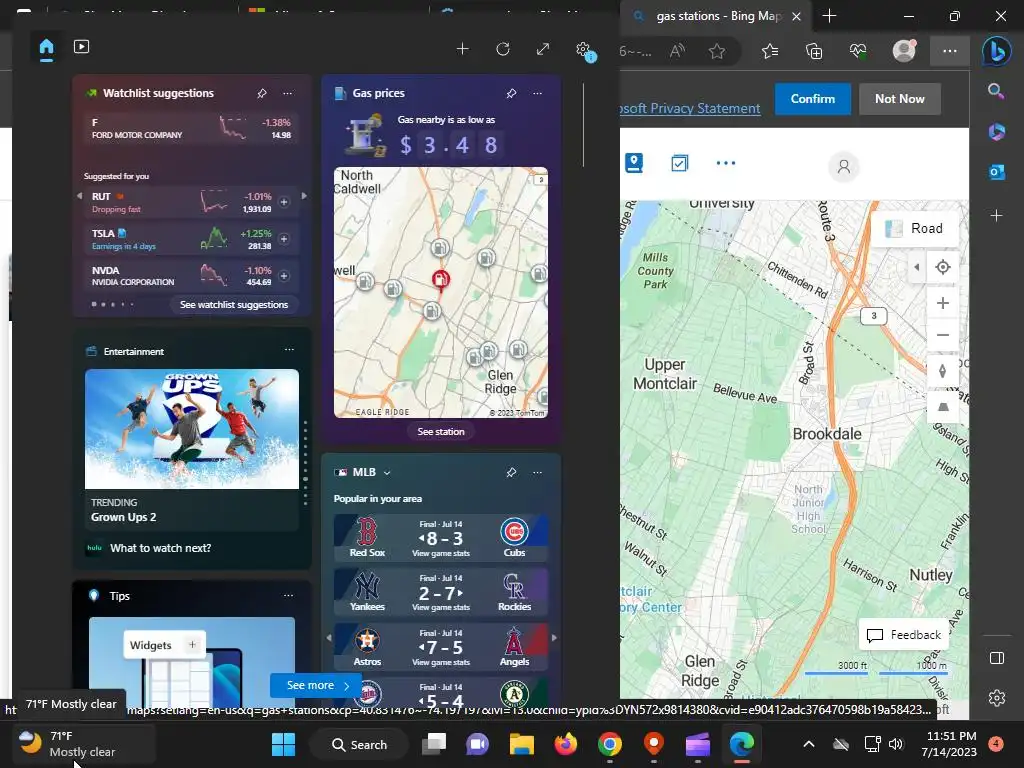Open Outlook in Edge sidebar
Image resolution: width=1024 pixels, height=768 pixels.
tap(997, 172)
